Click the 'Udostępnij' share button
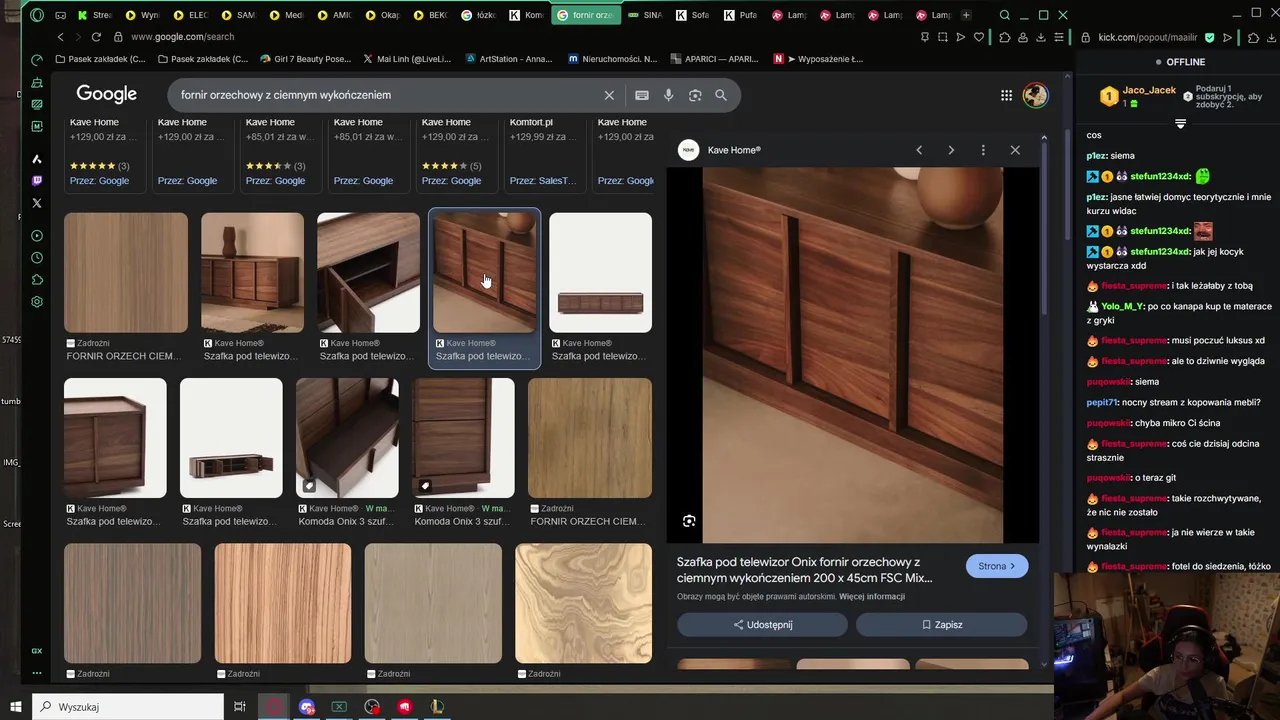The width and height of the screenshot is (1280, 720). pos(762,625)
